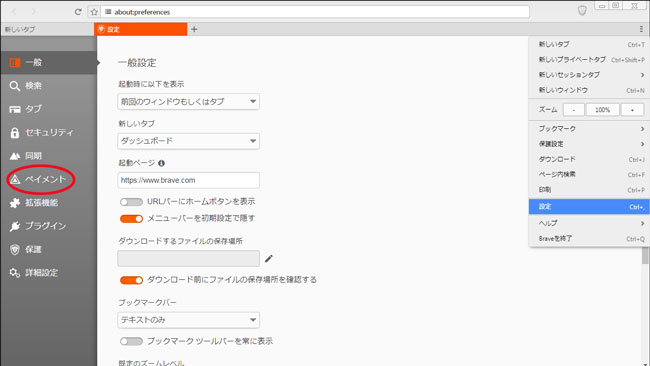Select 印刷 menu item
The width and height of the screenshot is (650, 366).
589,190
